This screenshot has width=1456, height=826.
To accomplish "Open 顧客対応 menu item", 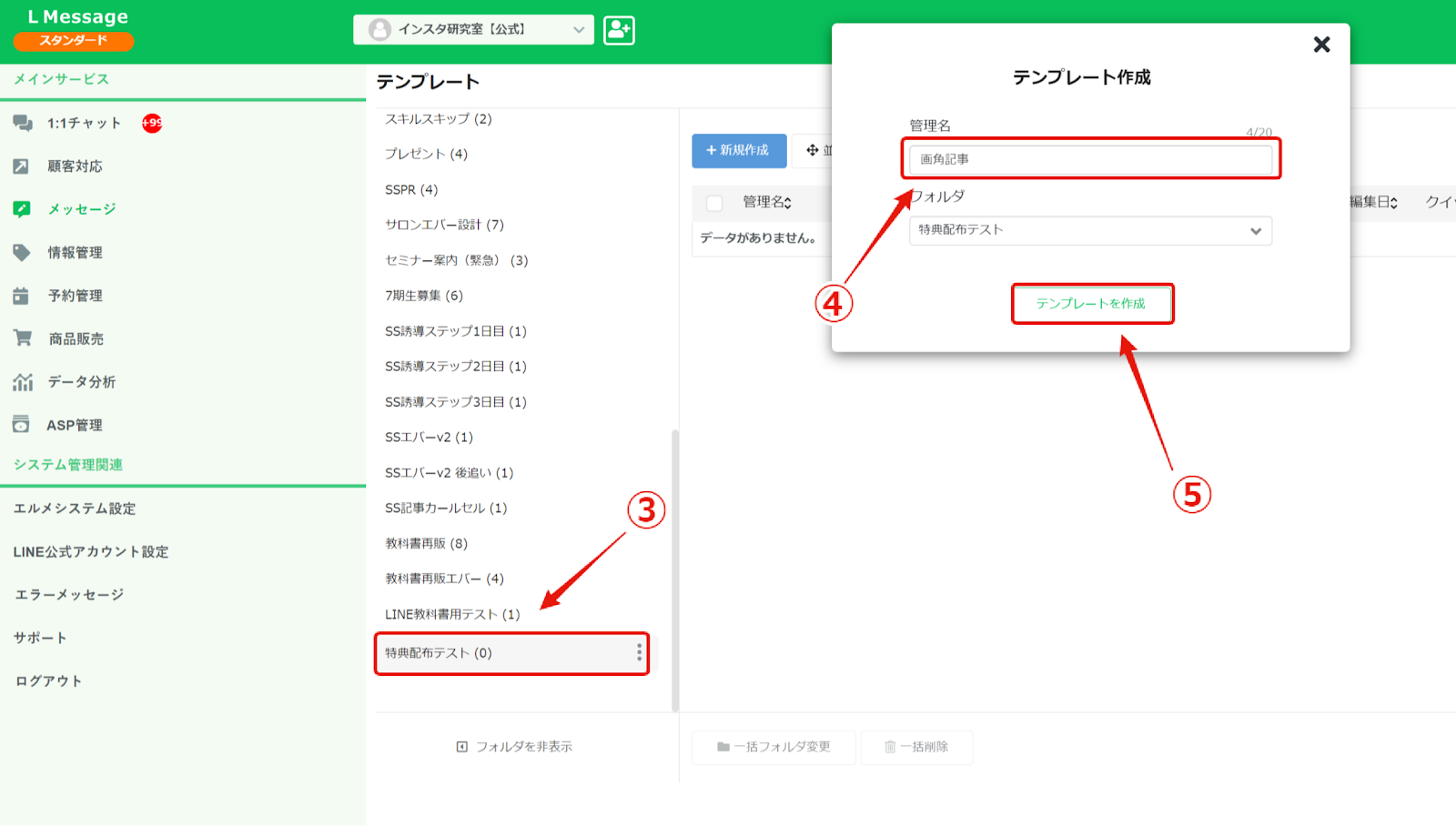I will (x=76, y=166).
